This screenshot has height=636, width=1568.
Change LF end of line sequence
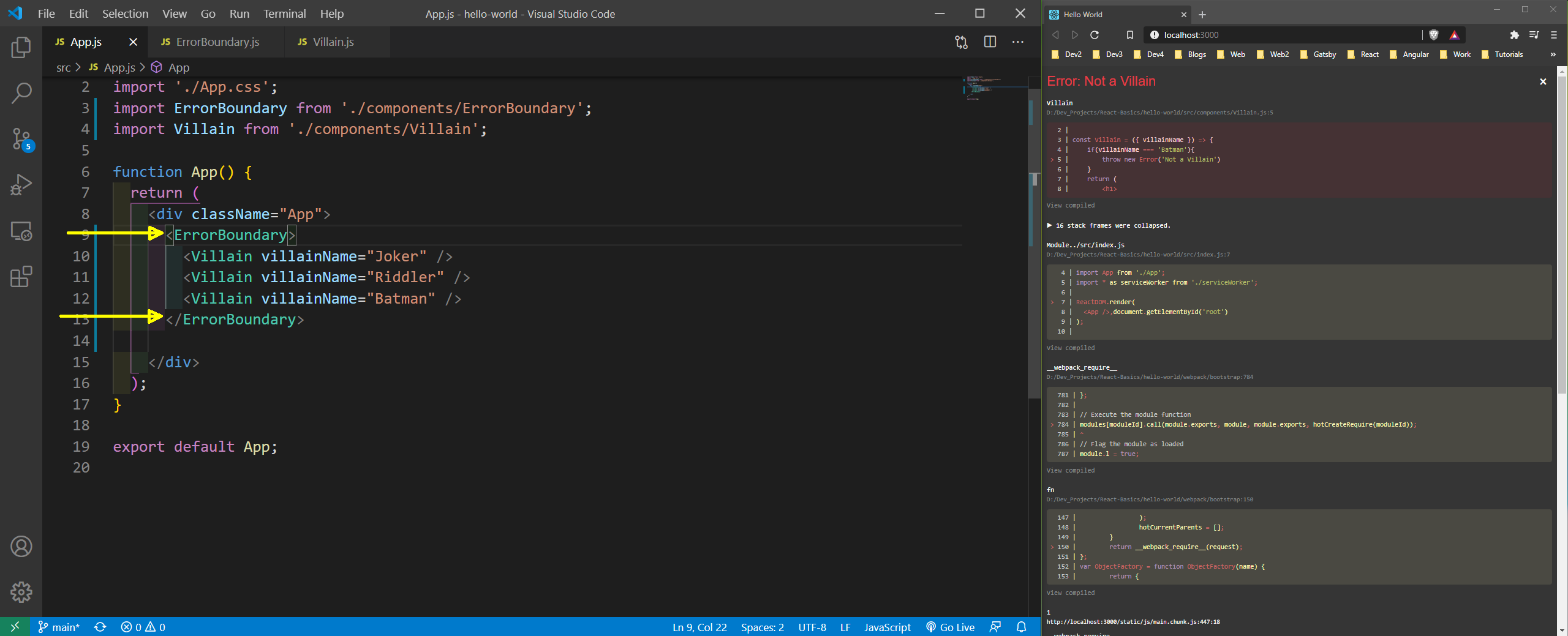845,627
